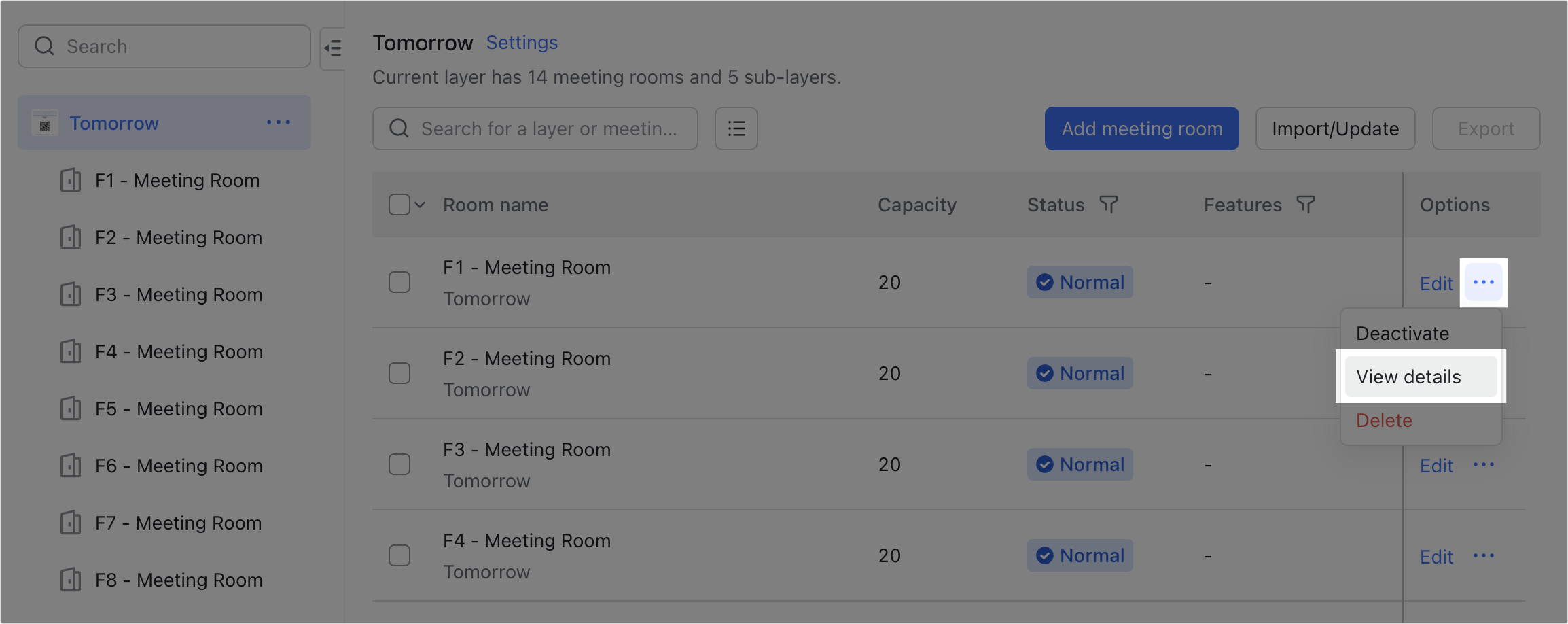Screen dimensions: 1568x624
Task: Open the selection dropdown chevron beside select-all
Action: (420, 204)
